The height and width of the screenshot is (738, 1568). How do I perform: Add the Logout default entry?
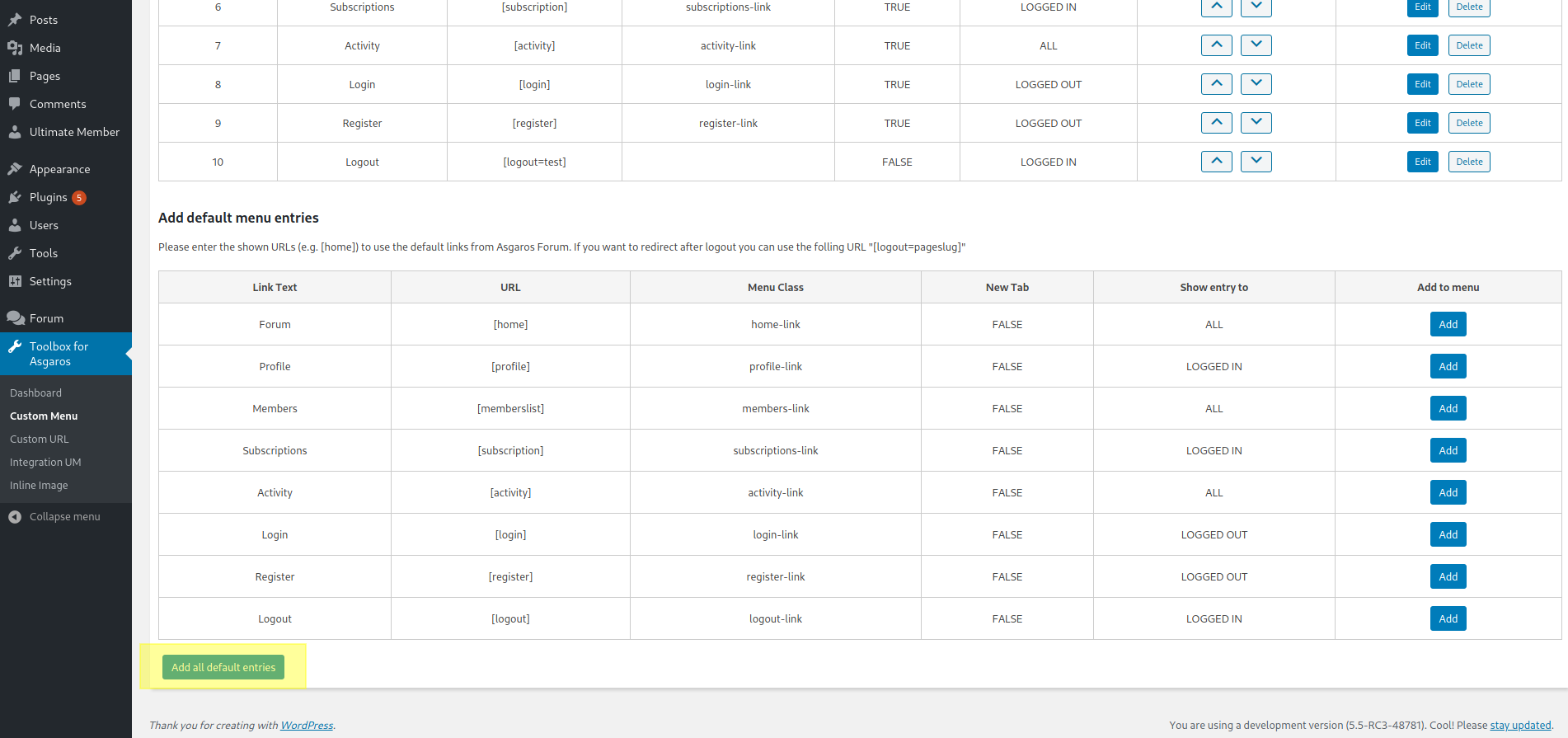pyautogui.click(x=1448, y=618)
